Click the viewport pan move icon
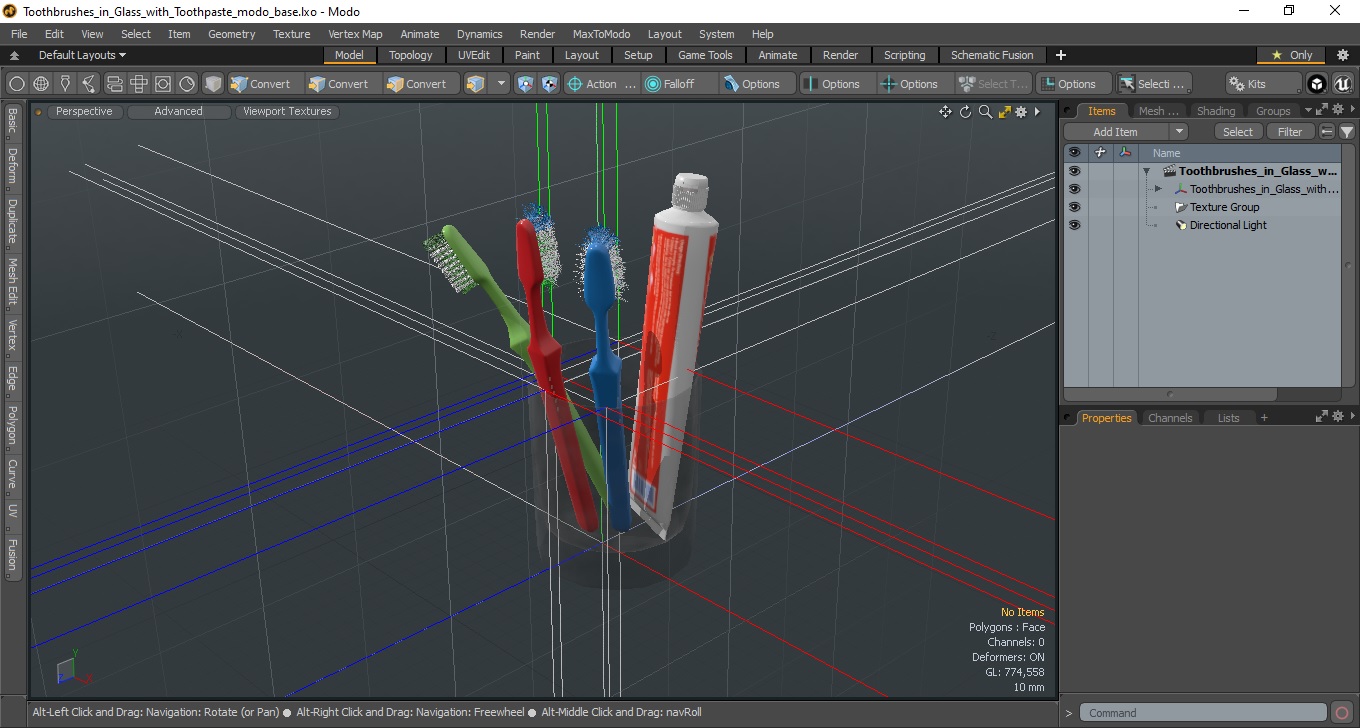This screenshot has height=728, width=1360. click(x=945, y=112)
